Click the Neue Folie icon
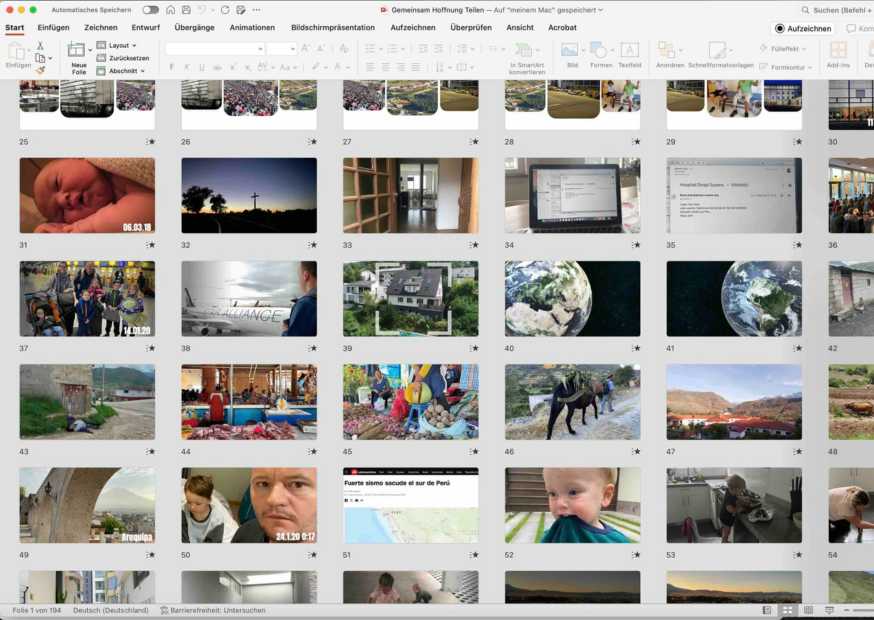Screen dimensions: 874x620 [76, 50]
